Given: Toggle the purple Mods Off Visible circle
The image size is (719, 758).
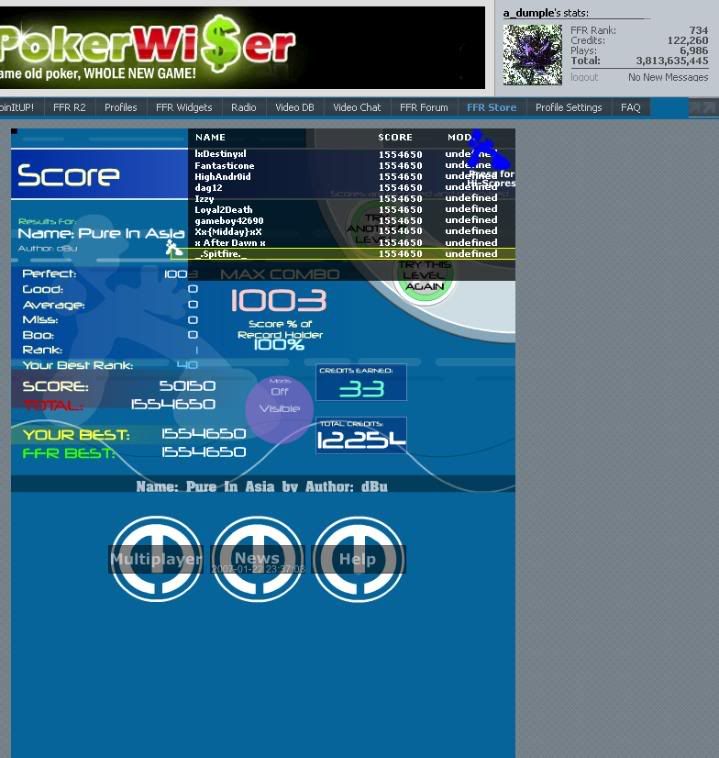Looking at the screenshot, I should (279, 408).
